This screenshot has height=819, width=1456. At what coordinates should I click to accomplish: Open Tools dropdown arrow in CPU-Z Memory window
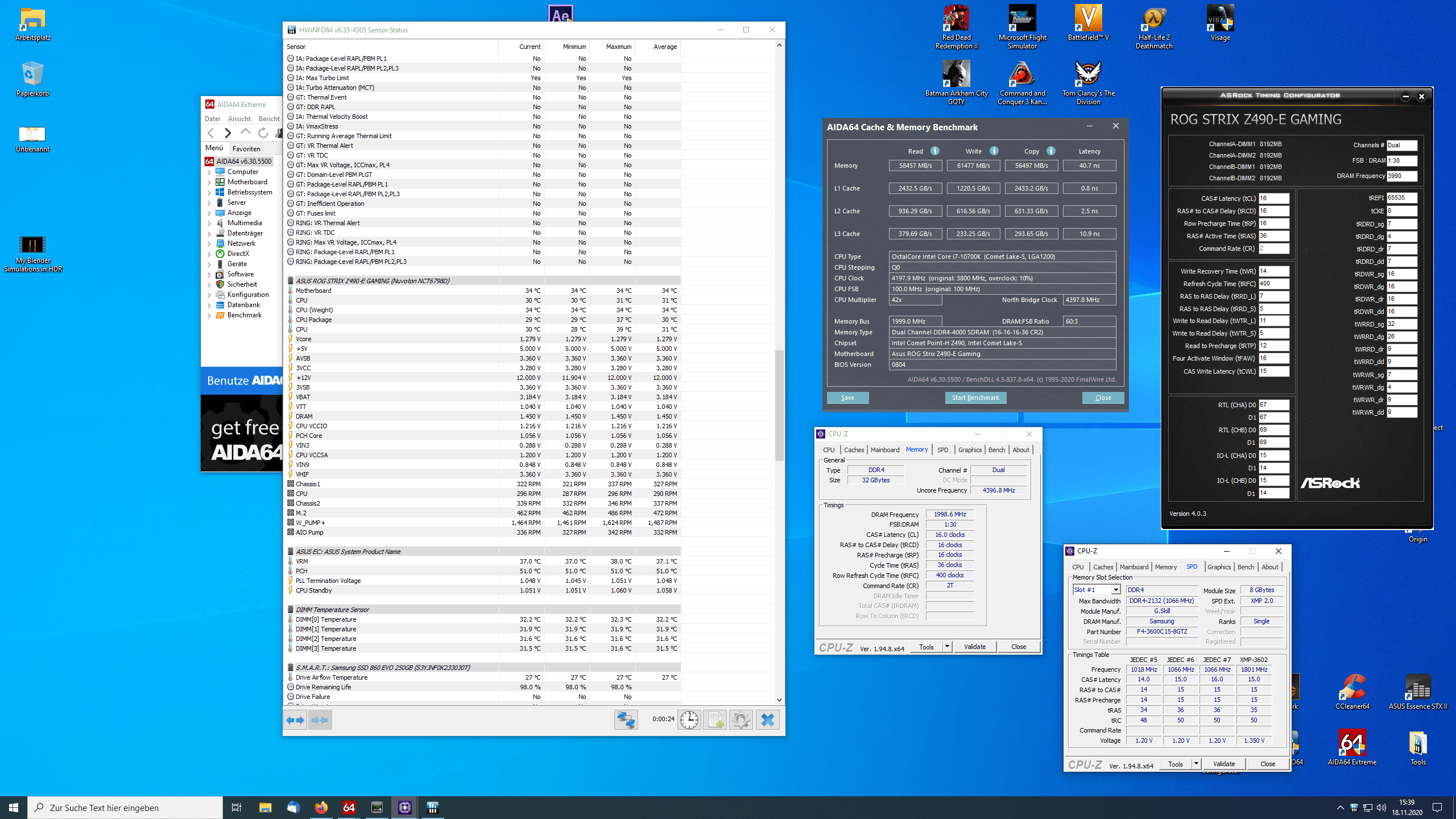tap(947, 647)
